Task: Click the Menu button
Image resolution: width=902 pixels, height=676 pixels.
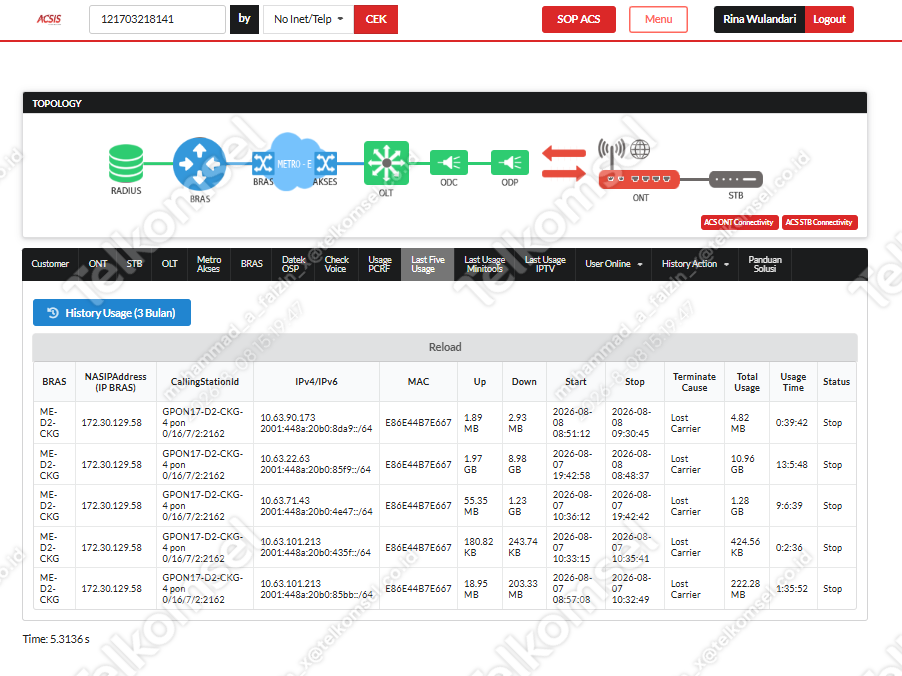Action: [x=658, y=20]
